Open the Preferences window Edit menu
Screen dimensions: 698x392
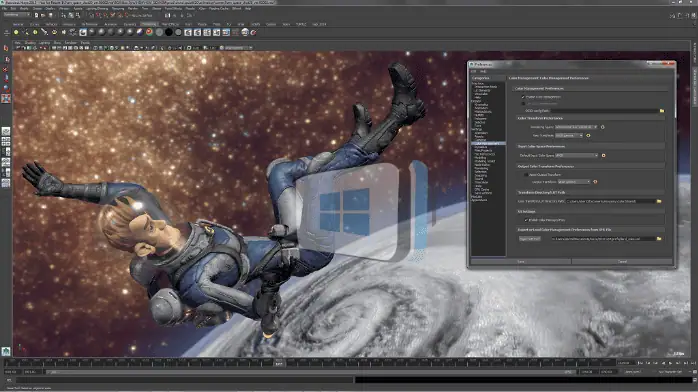tap(474, 71)
